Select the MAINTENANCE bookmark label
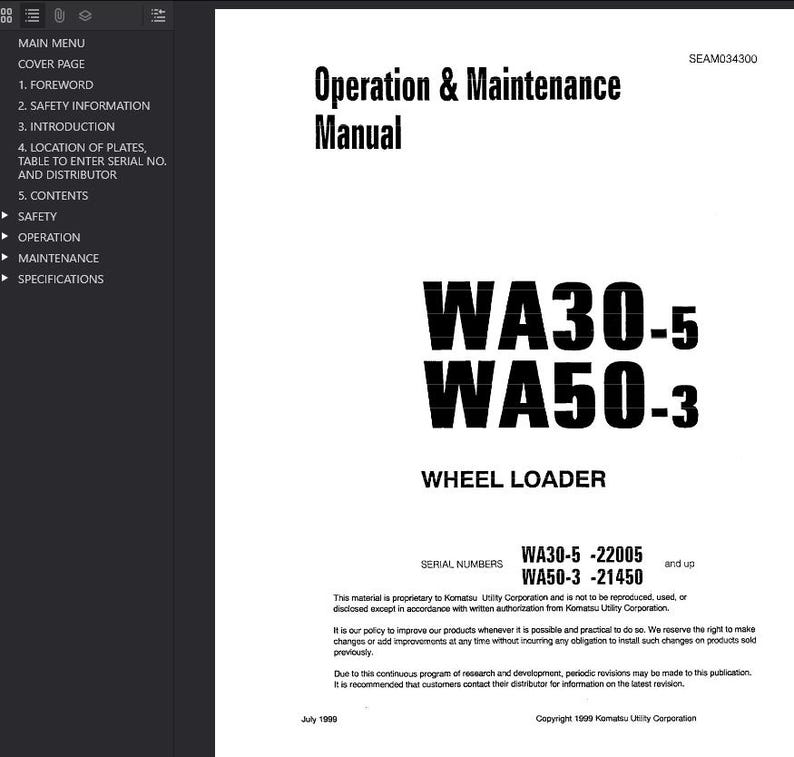Image resolution: width=794 pixels, height=757 pixels. pyautogui.click(x=59, y=258)
